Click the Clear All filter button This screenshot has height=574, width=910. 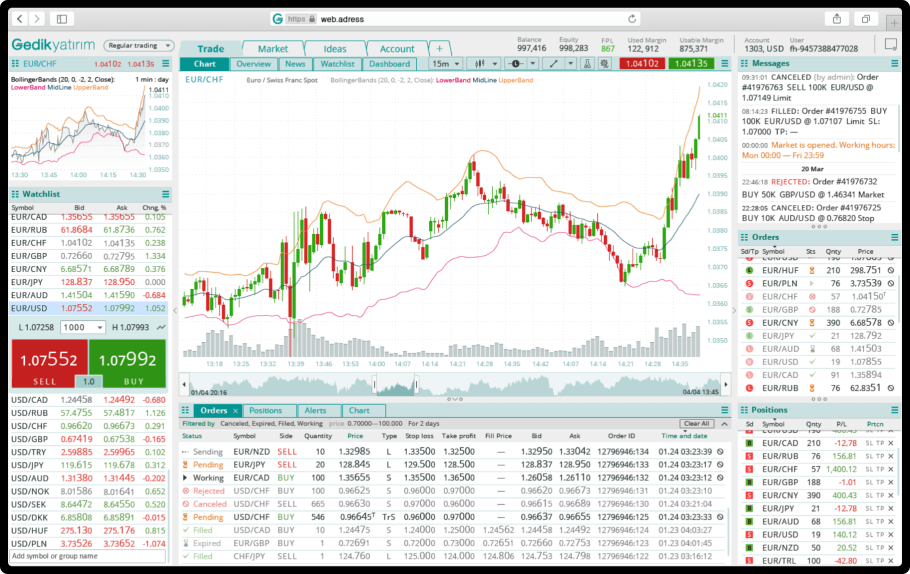pos(696,424)
